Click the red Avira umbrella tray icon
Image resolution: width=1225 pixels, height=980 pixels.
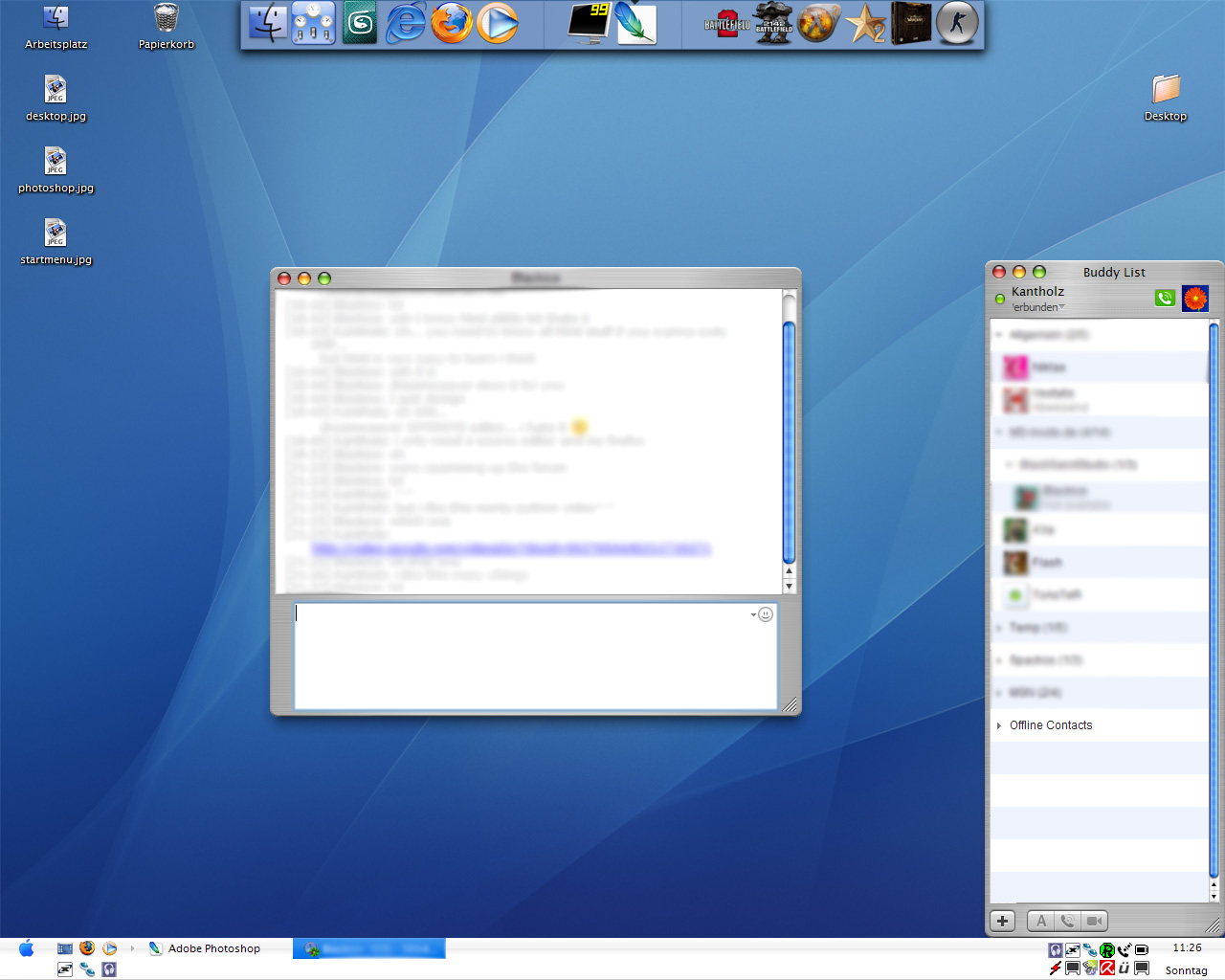tap(1107, 969)
